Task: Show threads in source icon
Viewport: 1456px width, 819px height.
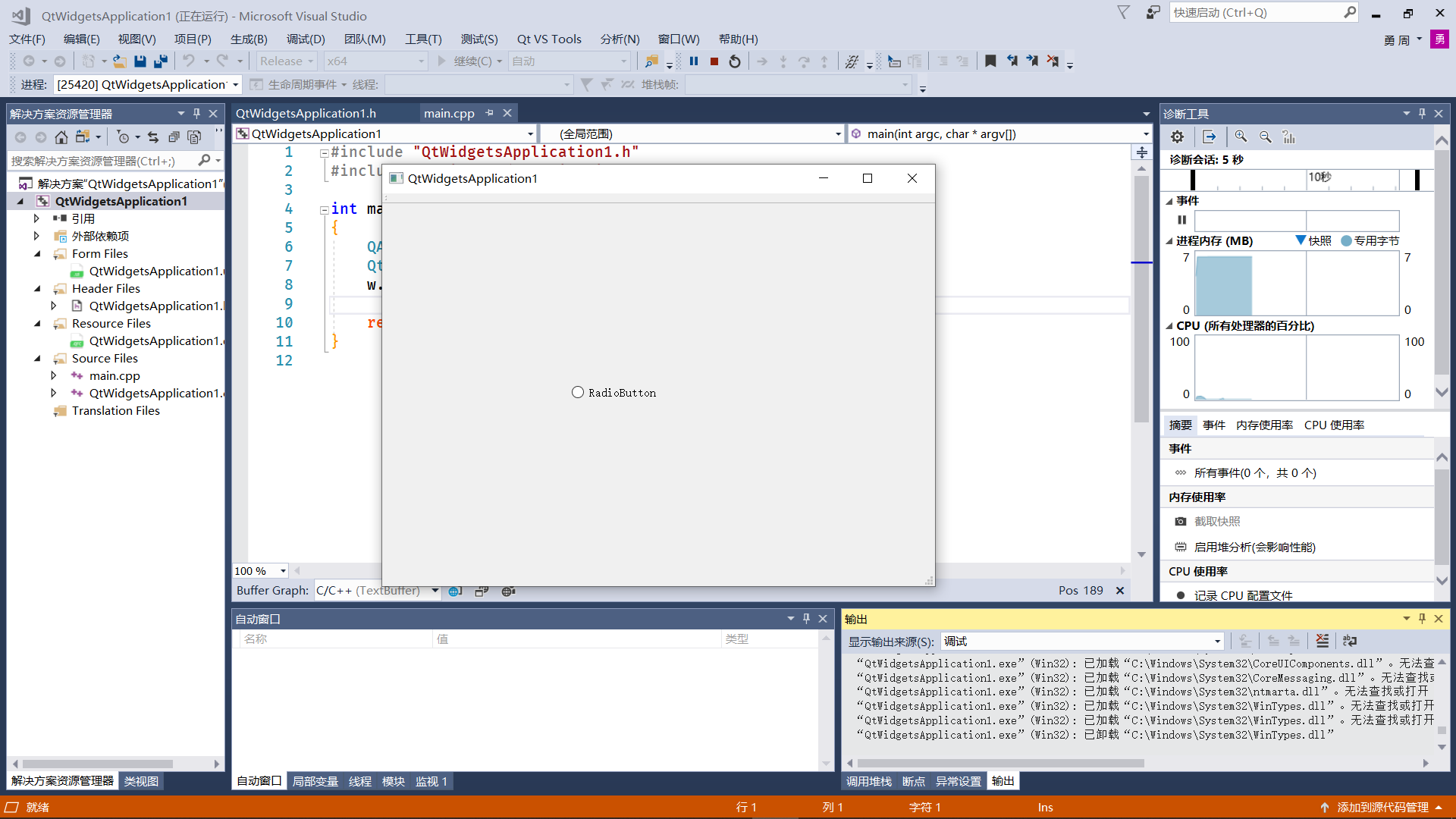Action: pos(852,61)
